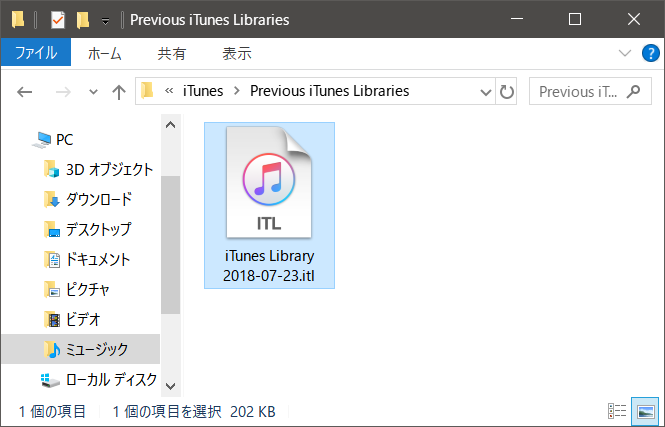Expand the ribbon with the chevron

click(x=625, y=53)
